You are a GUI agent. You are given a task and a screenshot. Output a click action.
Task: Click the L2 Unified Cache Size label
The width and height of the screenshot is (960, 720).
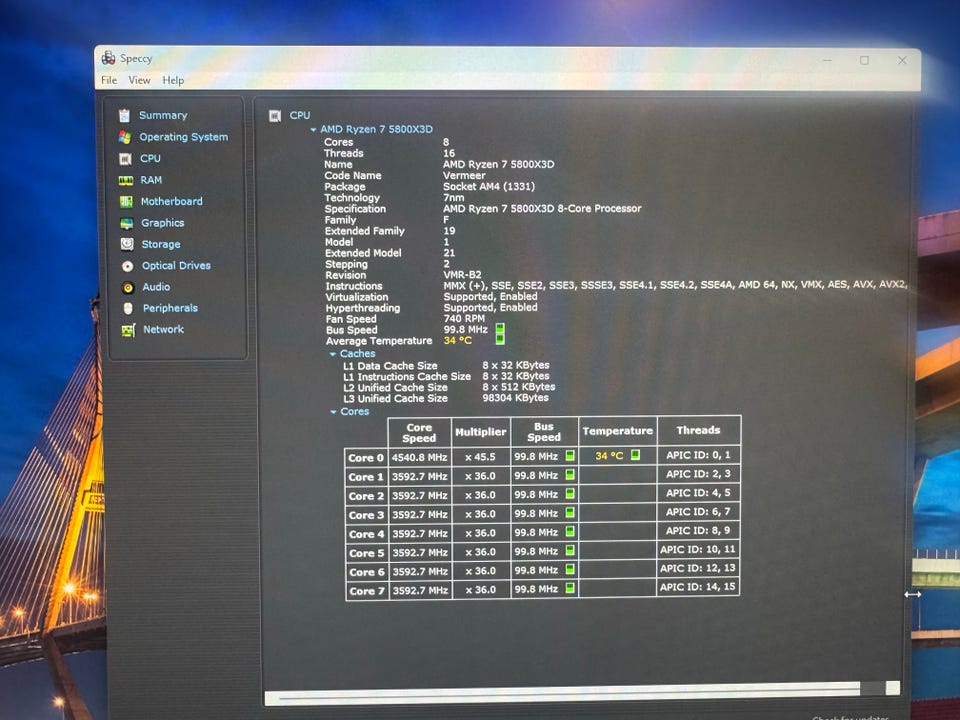(395, 388)
